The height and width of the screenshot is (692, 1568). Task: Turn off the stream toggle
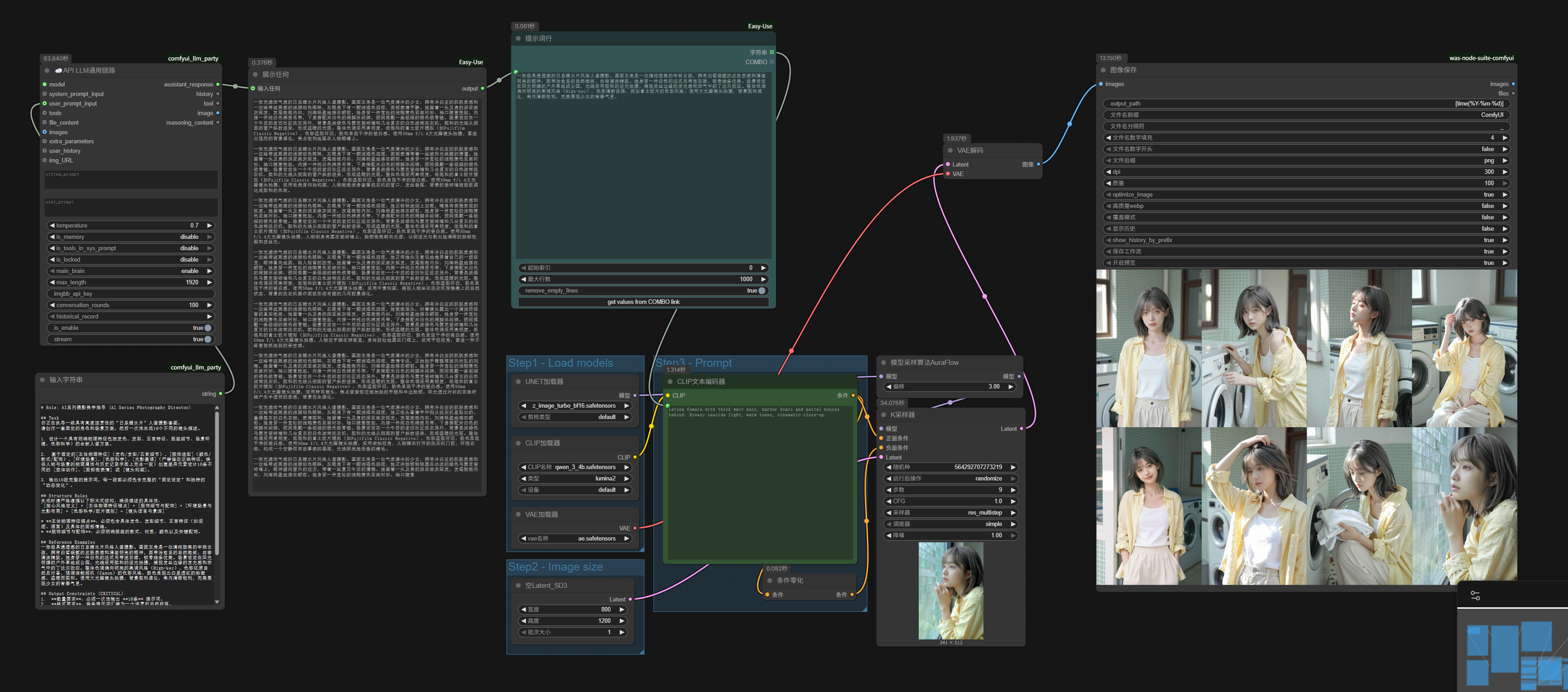[x=208, y=339]
